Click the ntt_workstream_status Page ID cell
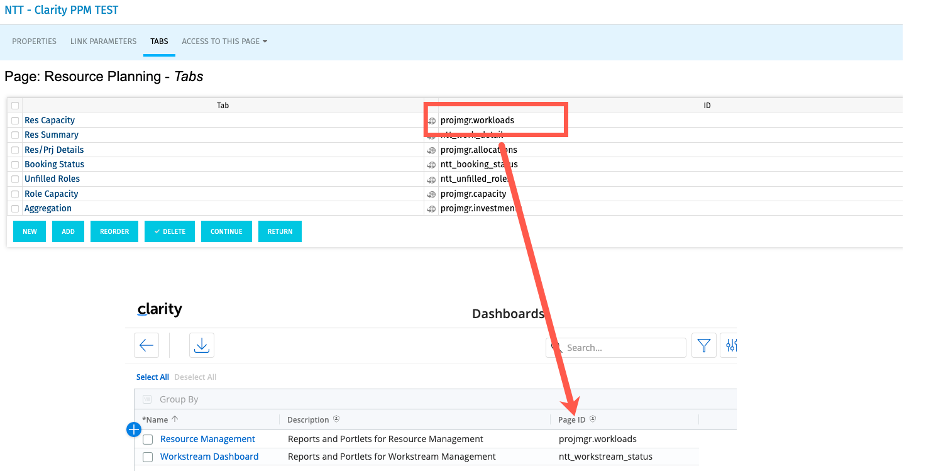Viewport: 936px width, 472px height. (x=605, y=457)
